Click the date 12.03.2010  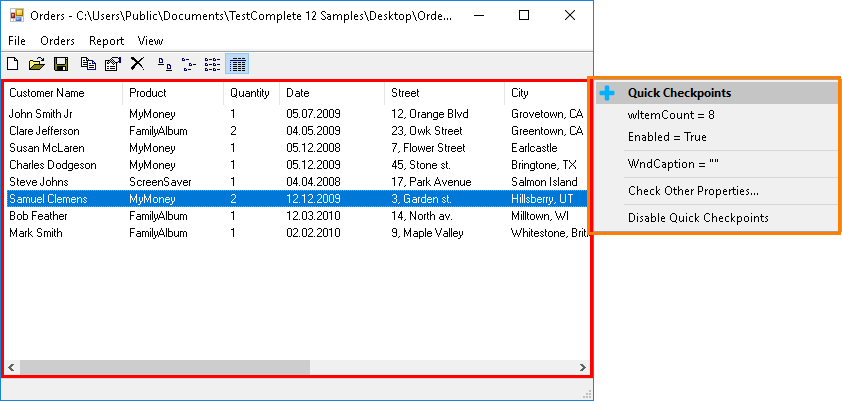(x=313, y=216)
